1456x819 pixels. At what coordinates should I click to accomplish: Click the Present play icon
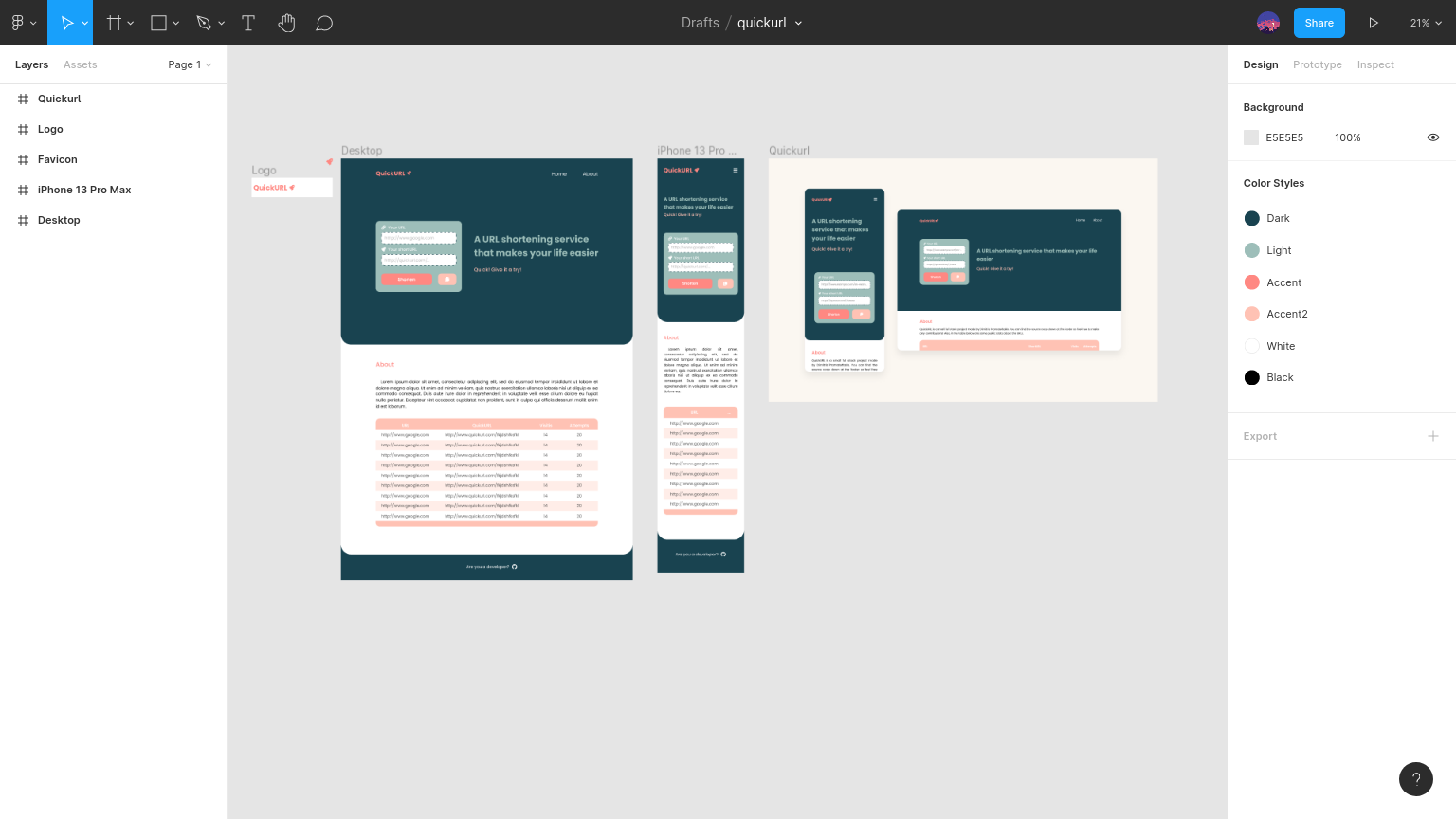(1374, 23)
